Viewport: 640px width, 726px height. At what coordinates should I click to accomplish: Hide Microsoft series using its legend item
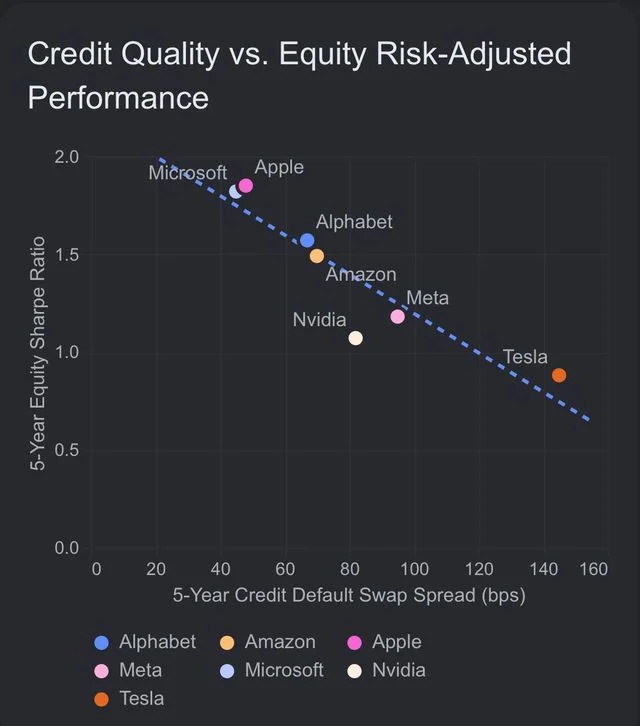click(271, 670)
